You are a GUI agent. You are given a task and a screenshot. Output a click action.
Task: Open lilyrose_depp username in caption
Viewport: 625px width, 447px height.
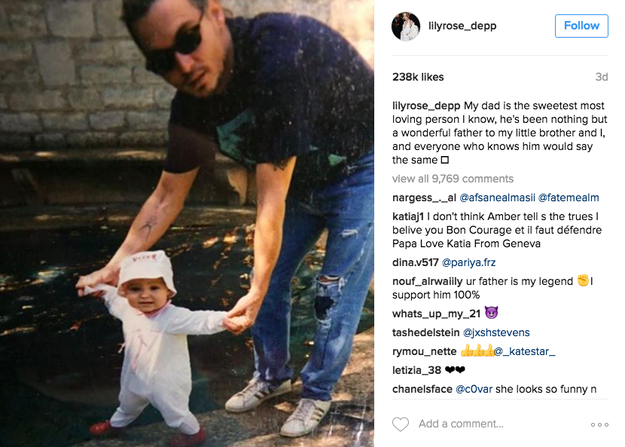[426, 106]
